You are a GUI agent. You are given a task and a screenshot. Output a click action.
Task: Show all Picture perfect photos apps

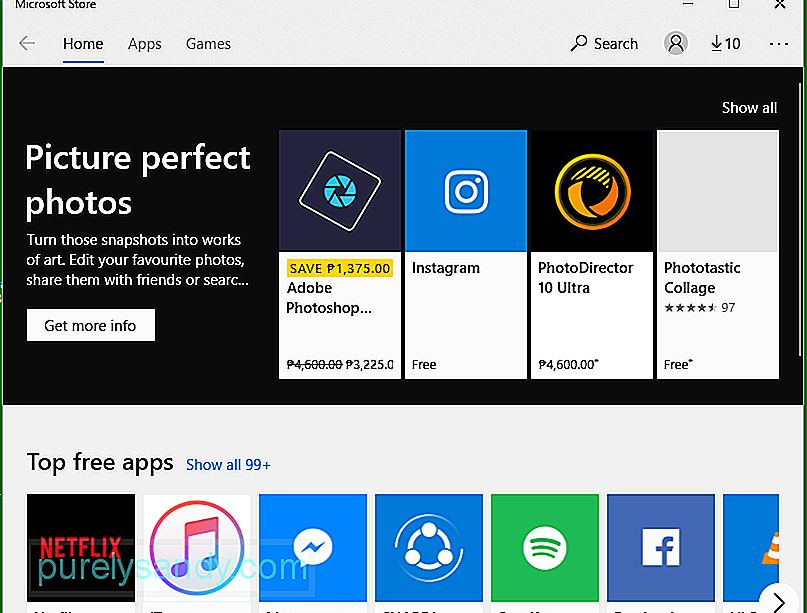(749, 108)
